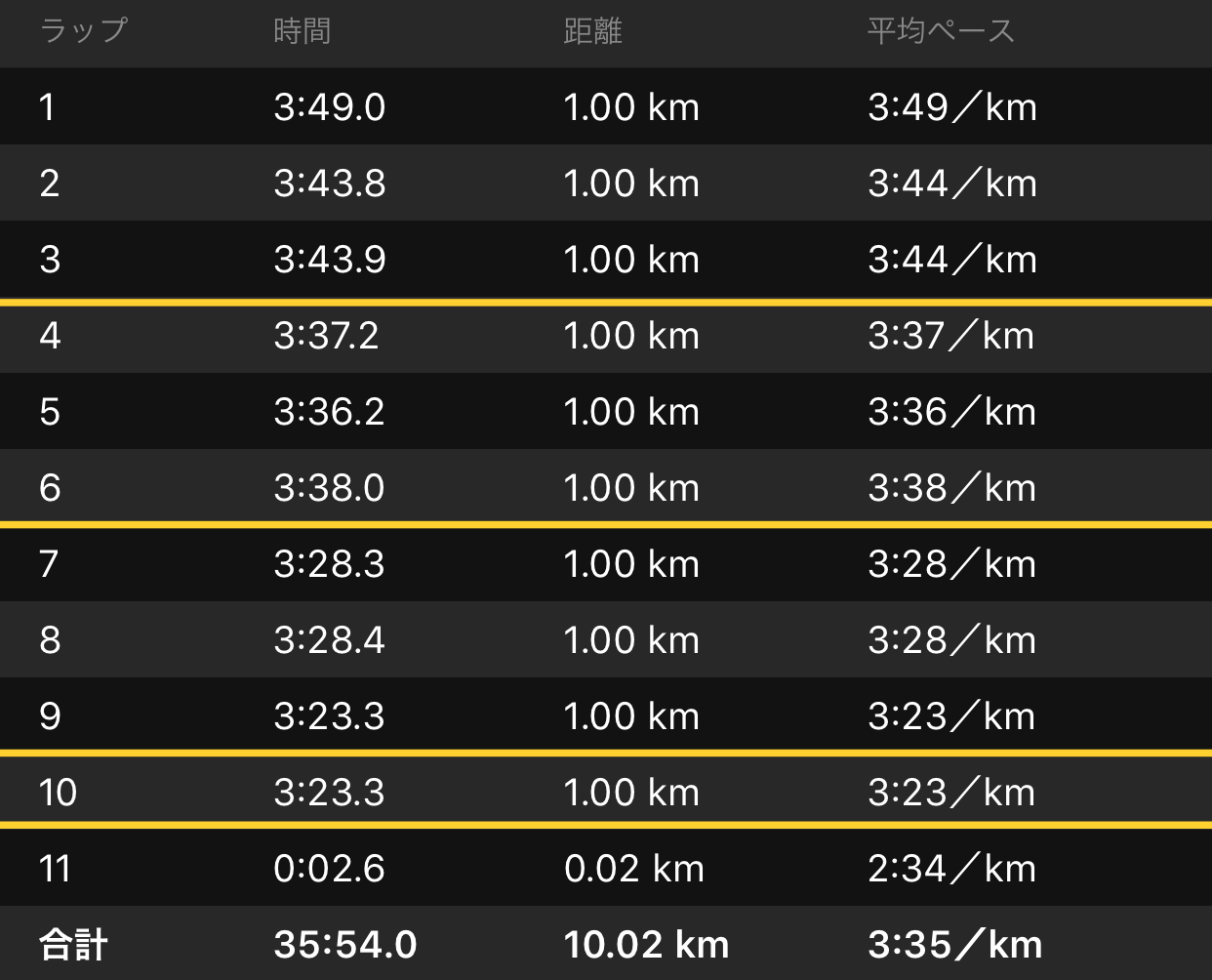This screenshot has width=1212, height=980.
Task: Select lap 11 pace 2:34/km
Action: point(952,869)
